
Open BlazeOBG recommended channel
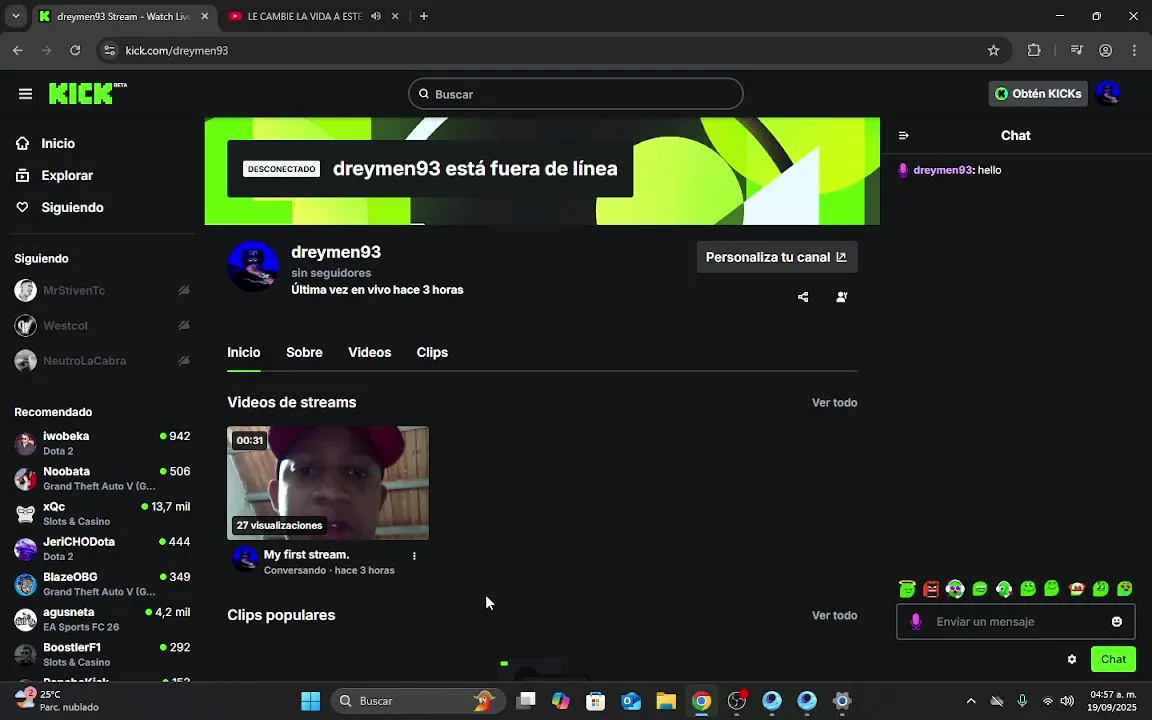point(102,584)
